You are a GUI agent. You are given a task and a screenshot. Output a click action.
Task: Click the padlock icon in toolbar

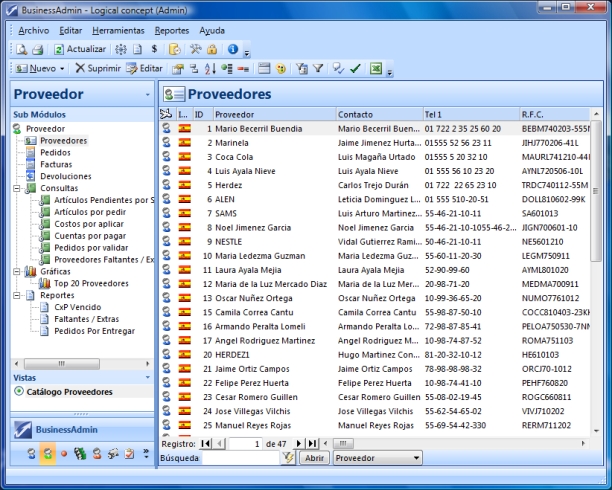211,48
